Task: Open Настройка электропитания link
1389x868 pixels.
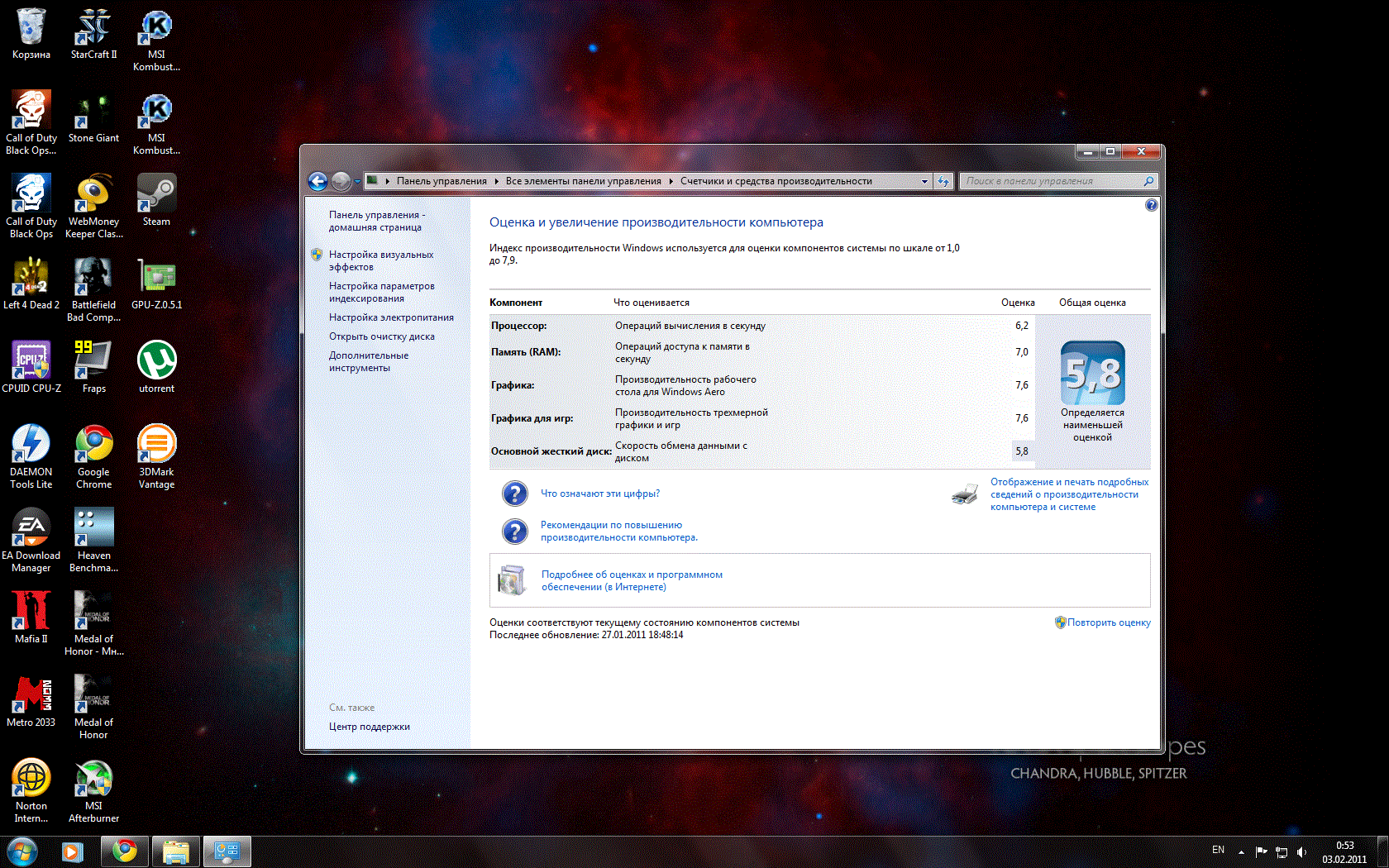Action: coord(391,317)
